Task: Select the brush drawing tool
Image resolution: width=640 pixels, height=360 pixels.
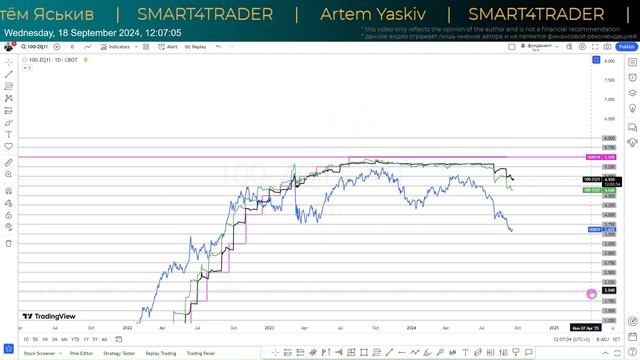Action: tap(9, 122)
